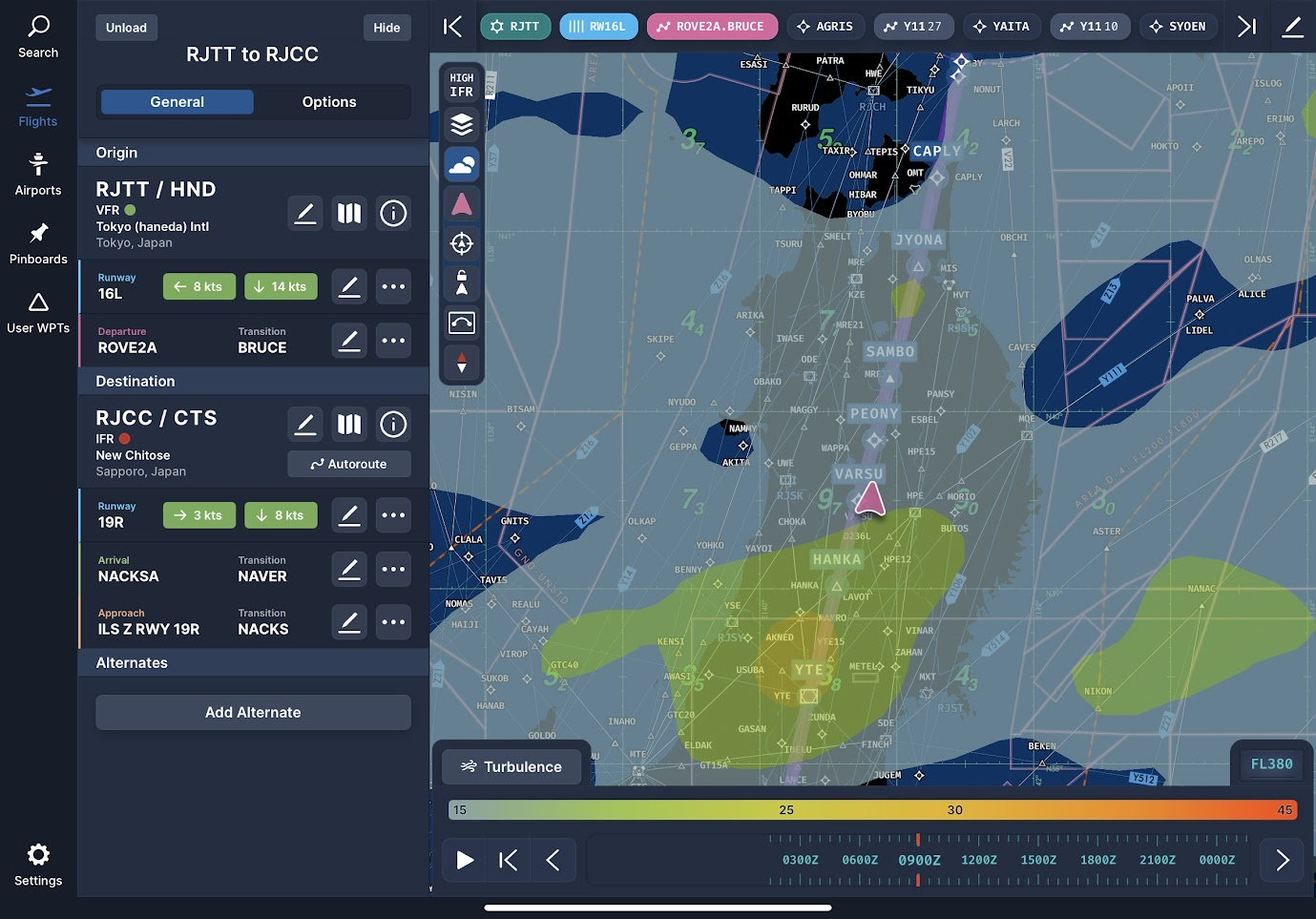Open more options for ROVE2A departure

[x=393, y=341]
